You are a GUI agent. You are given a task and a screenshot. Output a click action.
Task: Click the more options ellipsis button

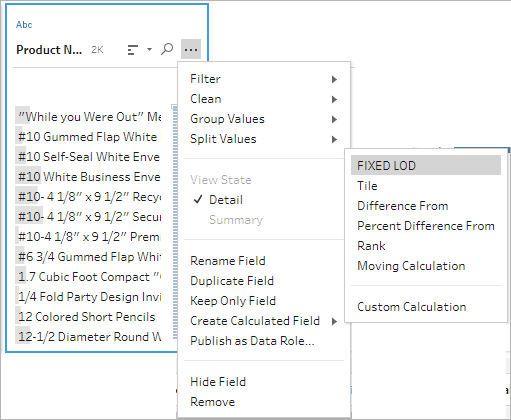[x=191, y=49]
